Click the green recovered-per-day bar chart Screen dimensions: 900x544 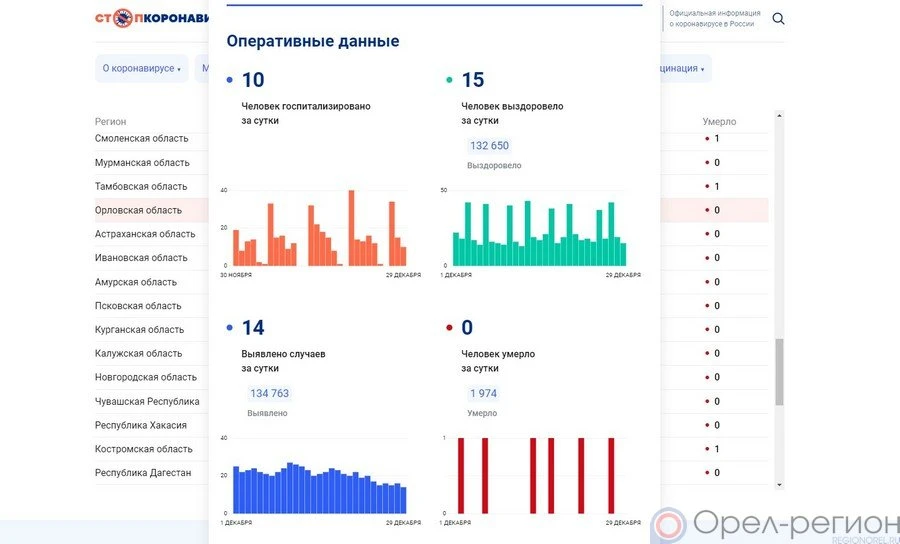tap(539, 232)
